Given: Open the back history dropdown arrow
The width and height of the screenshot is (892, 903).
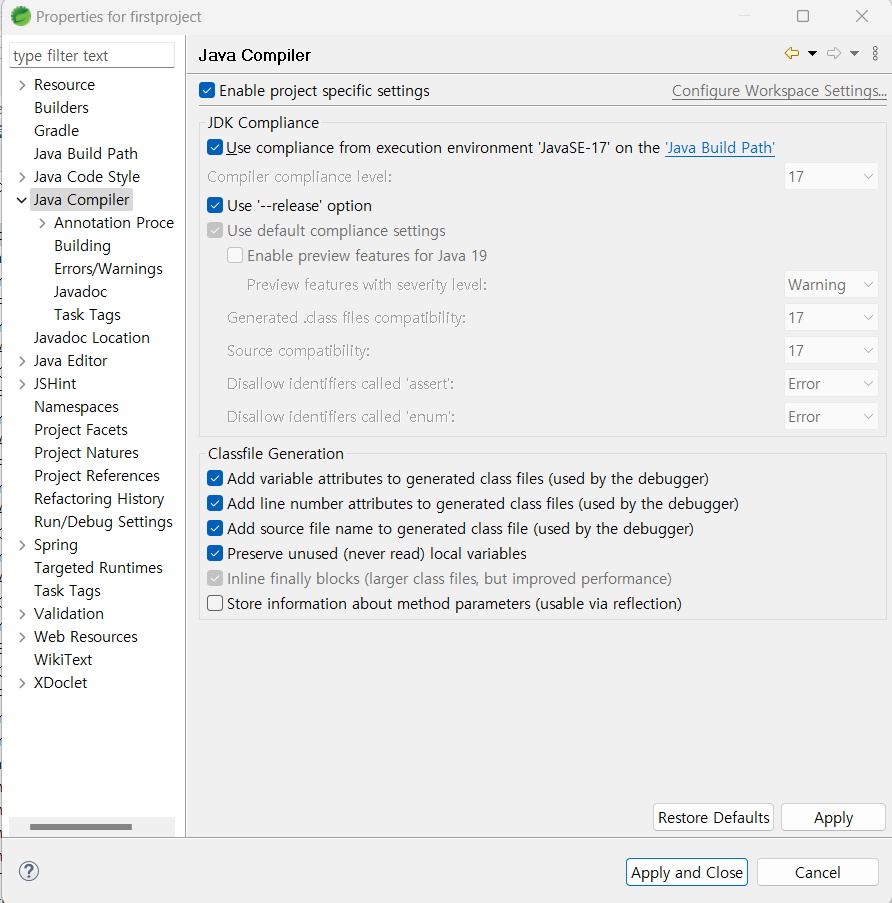Looking at the screenshot, I should pos(812,54).
